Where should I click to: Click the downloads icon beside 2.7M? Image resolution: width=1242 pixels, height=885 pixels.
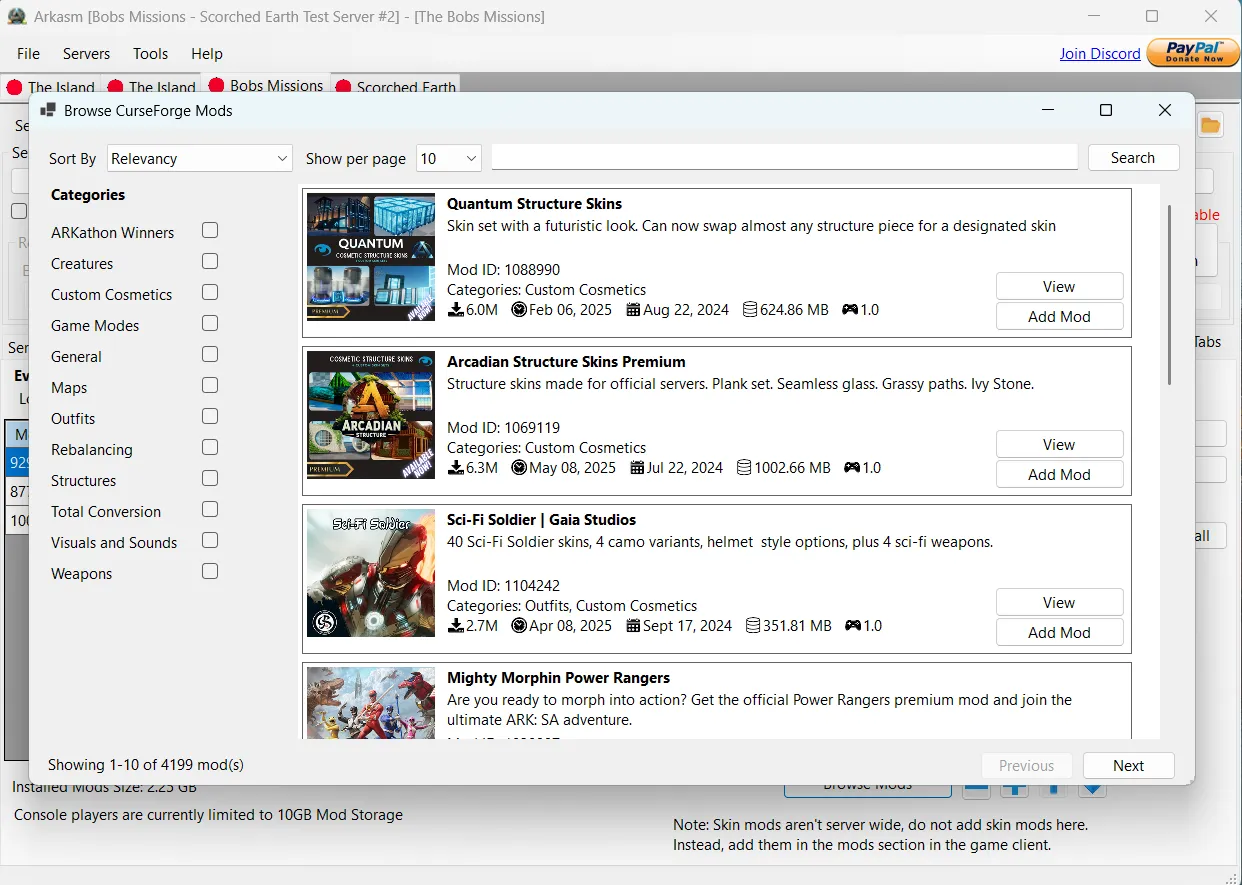coord(455,626)
